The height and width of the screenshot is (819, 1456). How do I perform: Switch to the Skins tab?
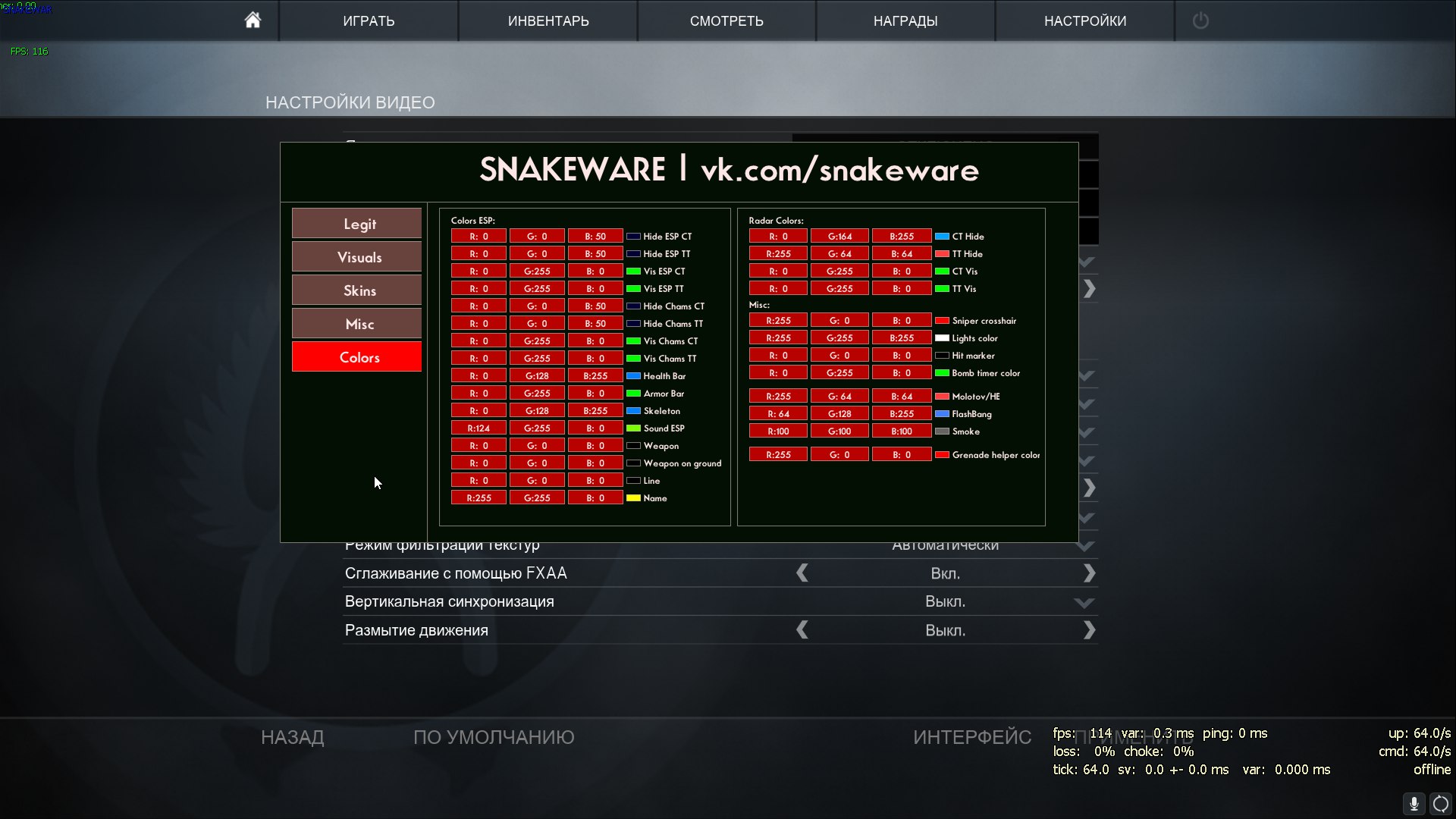point(356,290)
